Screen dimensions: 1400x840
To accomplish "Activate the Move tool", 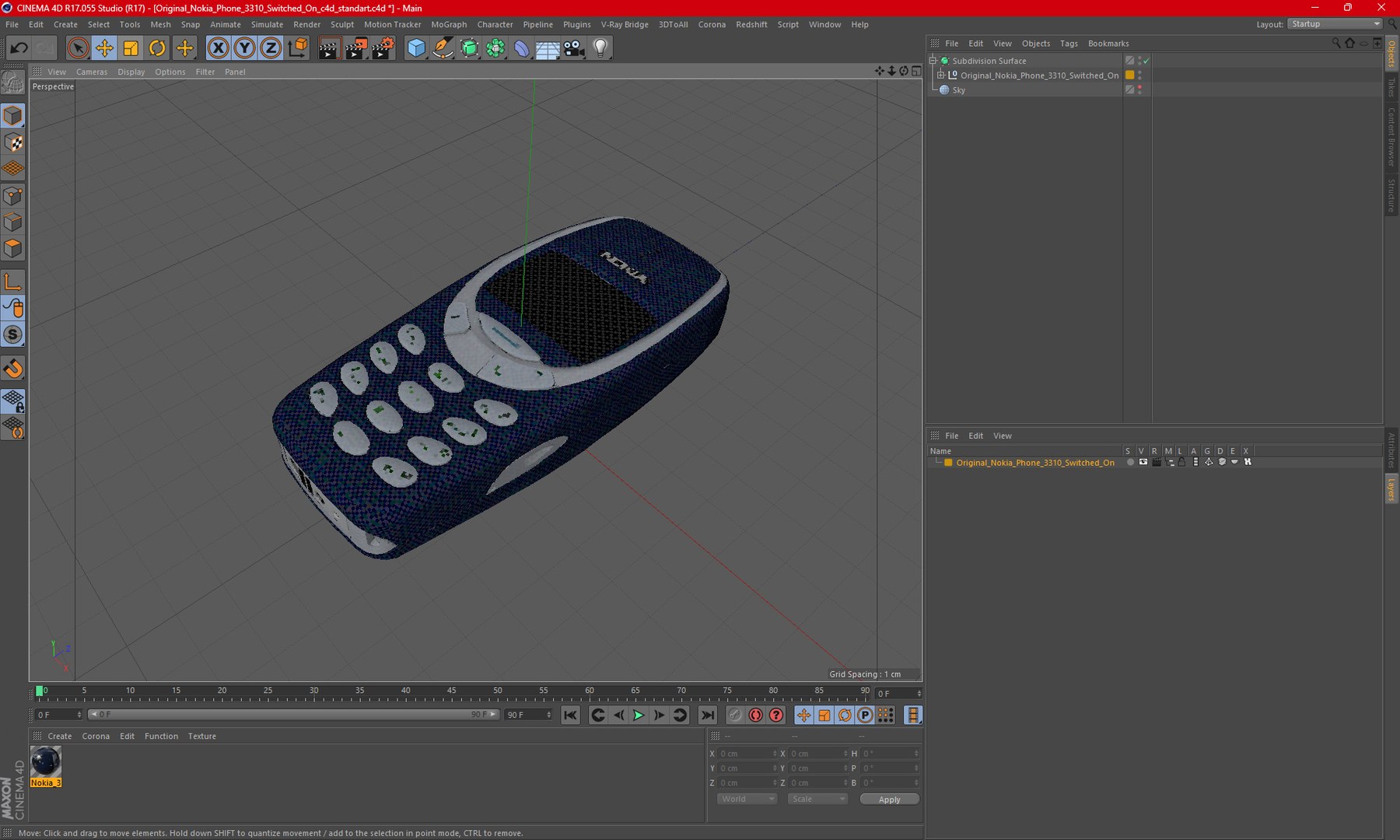I will [x=104, y=48].
